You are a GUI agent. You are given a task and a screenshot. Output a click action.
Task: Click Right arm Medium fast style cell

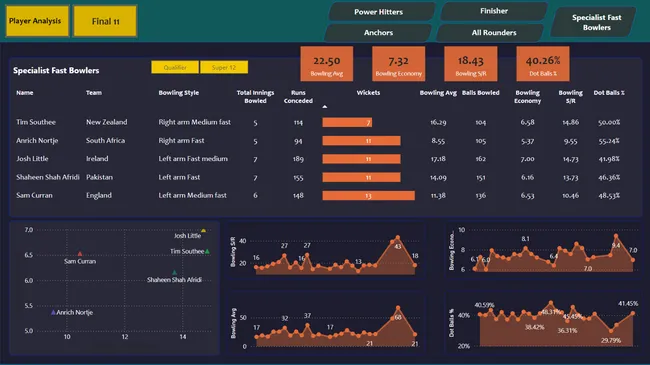(194, 122)
